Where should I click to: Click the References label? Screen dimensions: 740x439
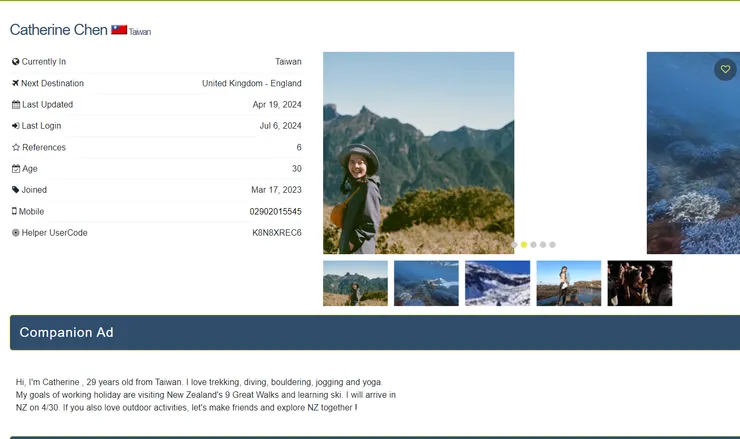pos(44,147)
